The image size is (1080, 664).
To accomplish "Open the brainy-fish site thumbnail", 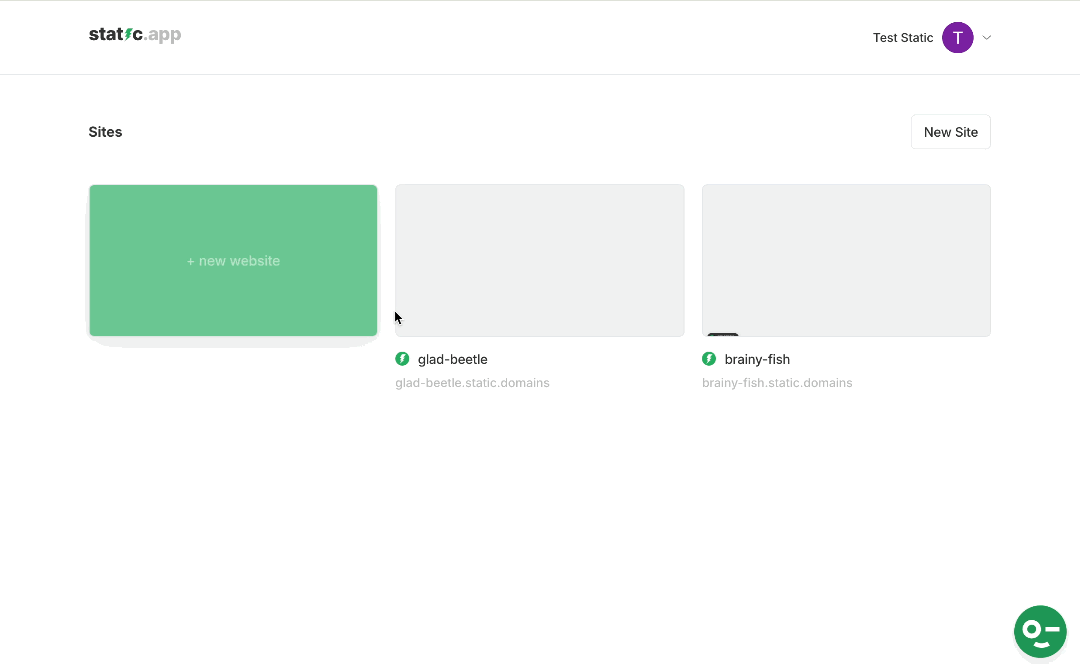I will pyautogui.click(x=846, y=260).
